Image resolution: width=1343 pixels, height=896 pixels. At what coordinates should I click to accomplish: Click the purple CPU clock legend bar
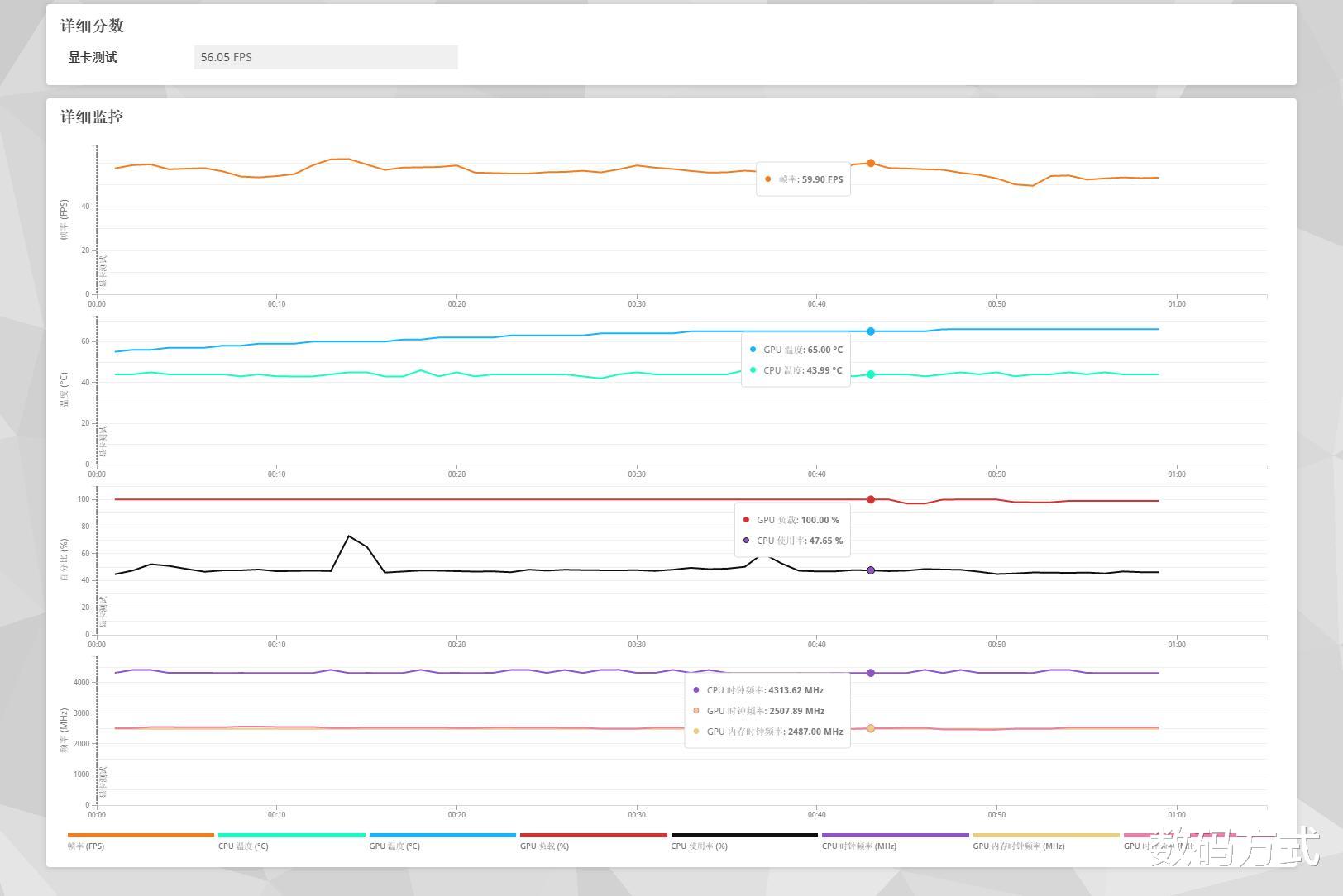pyautogui.click(x=896, y=835)
